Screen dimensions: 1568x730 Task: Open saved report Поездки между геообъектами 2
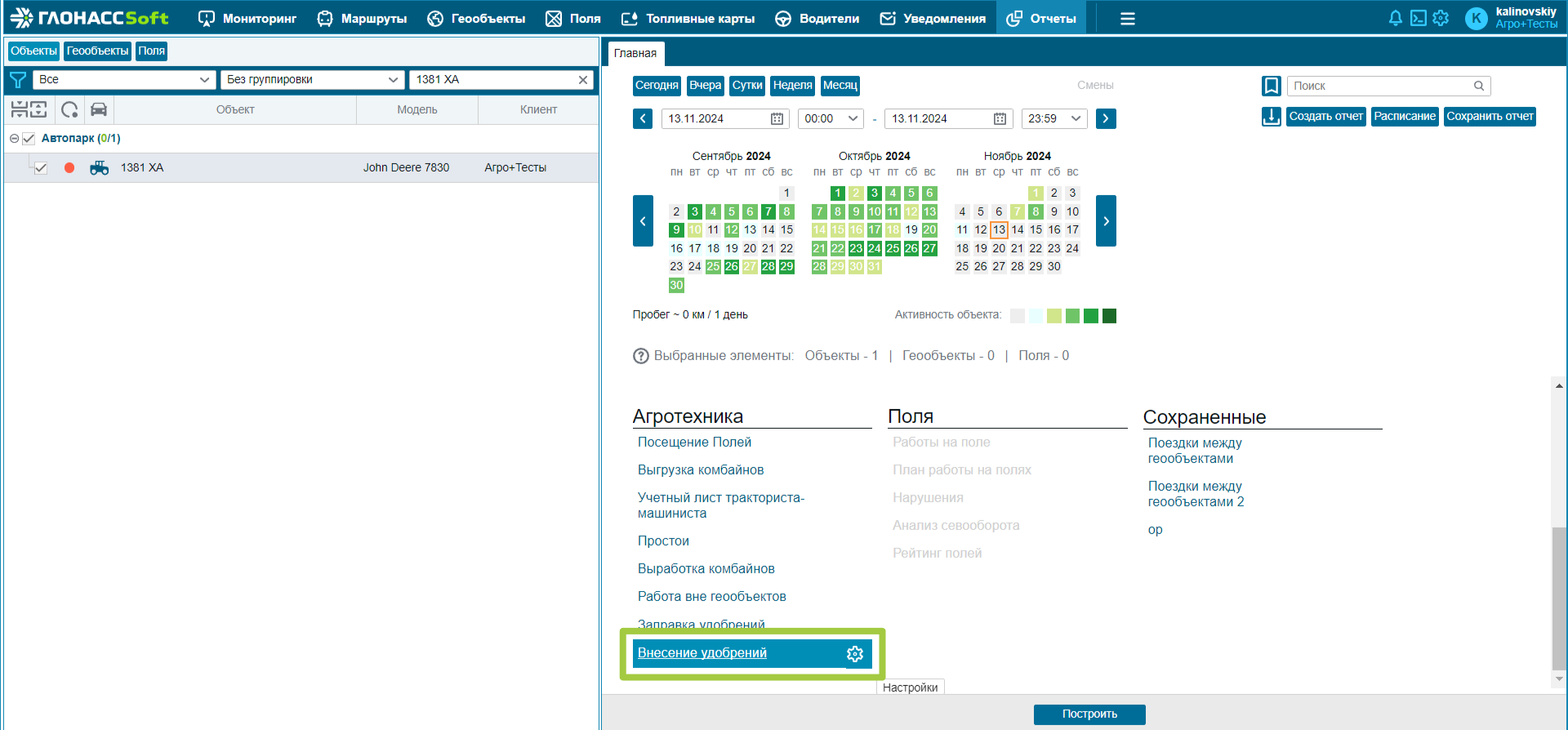coord(1196,494)
